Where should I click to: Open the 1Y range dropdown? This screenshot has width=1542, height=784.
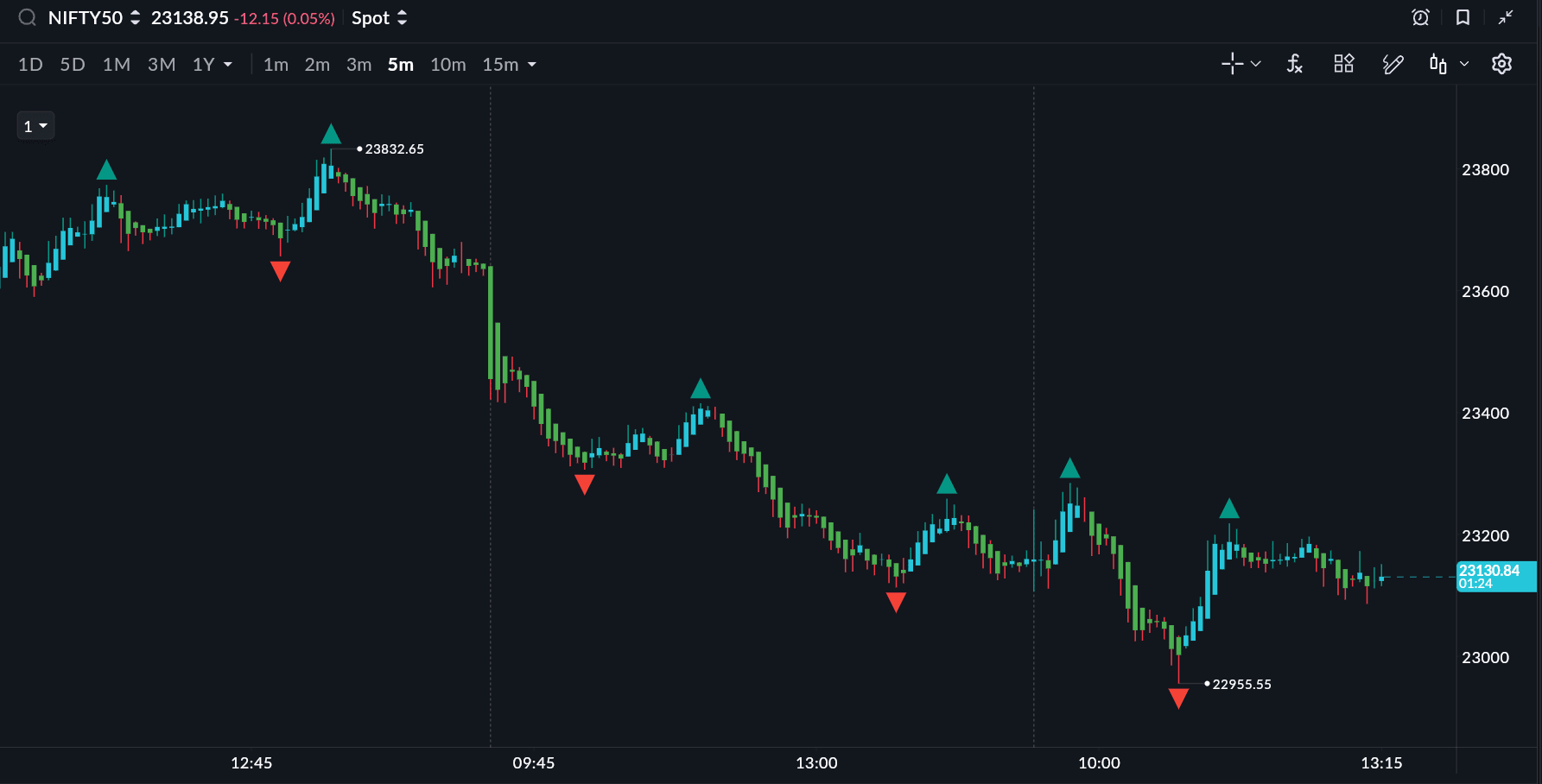[213, 65]
